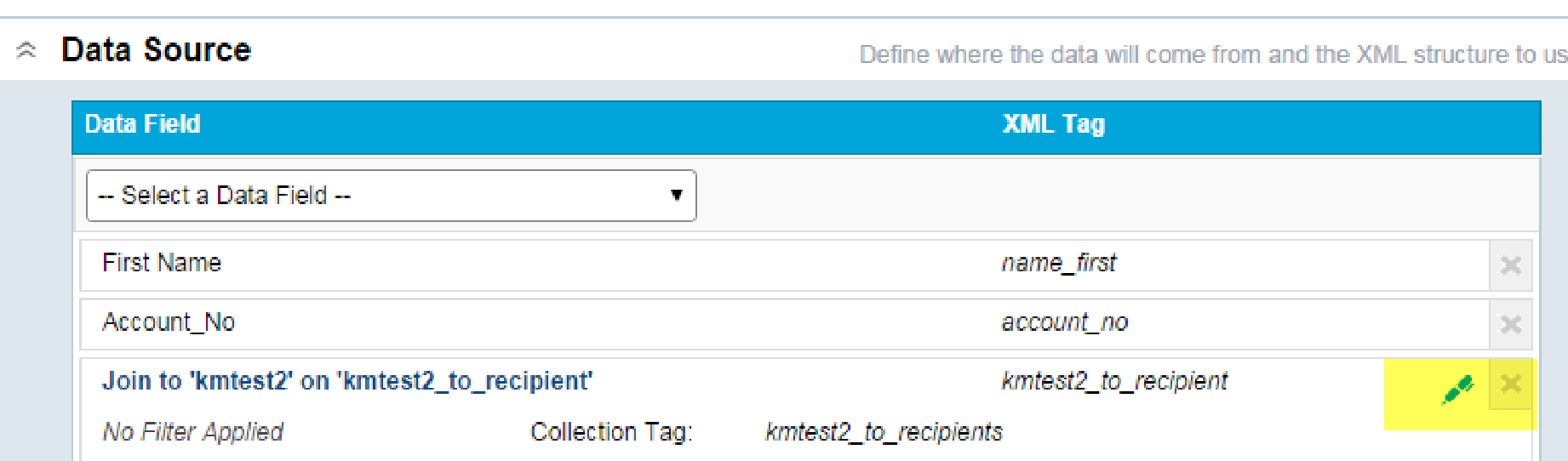Image resolution: width=1568 pixels, height=461 pixels.
Task: Click the kmtest2_to_recipients collection tag value
Action: pos(884,432)
